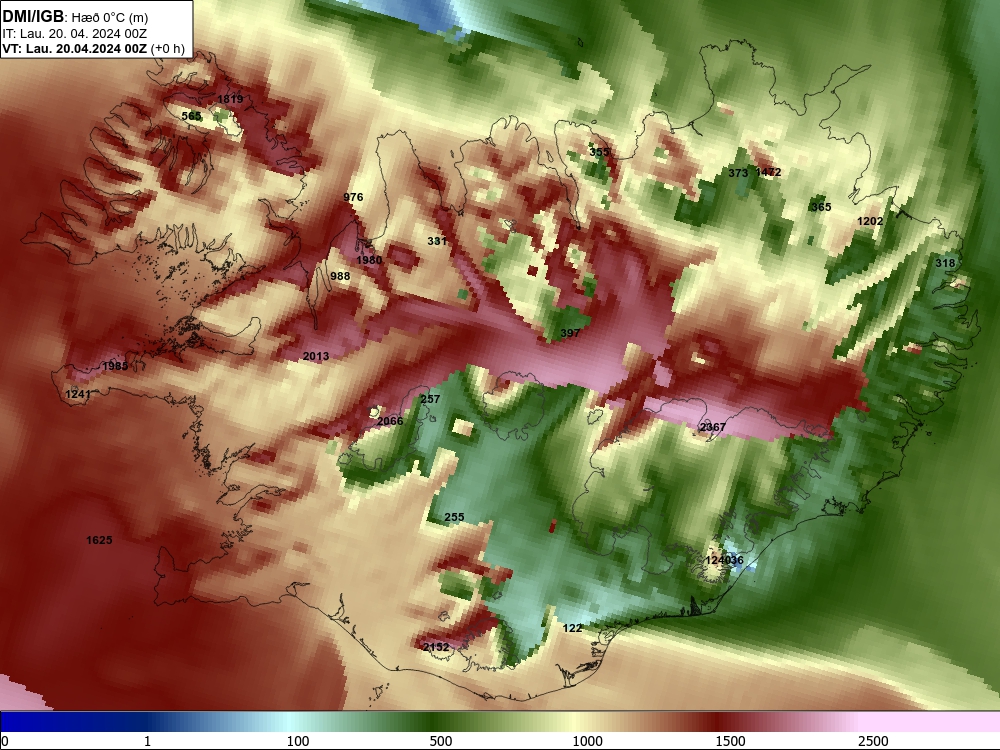The image size is (1000, 750).
Task: Select the 500 legend tick label
Action: coord(441,741)
